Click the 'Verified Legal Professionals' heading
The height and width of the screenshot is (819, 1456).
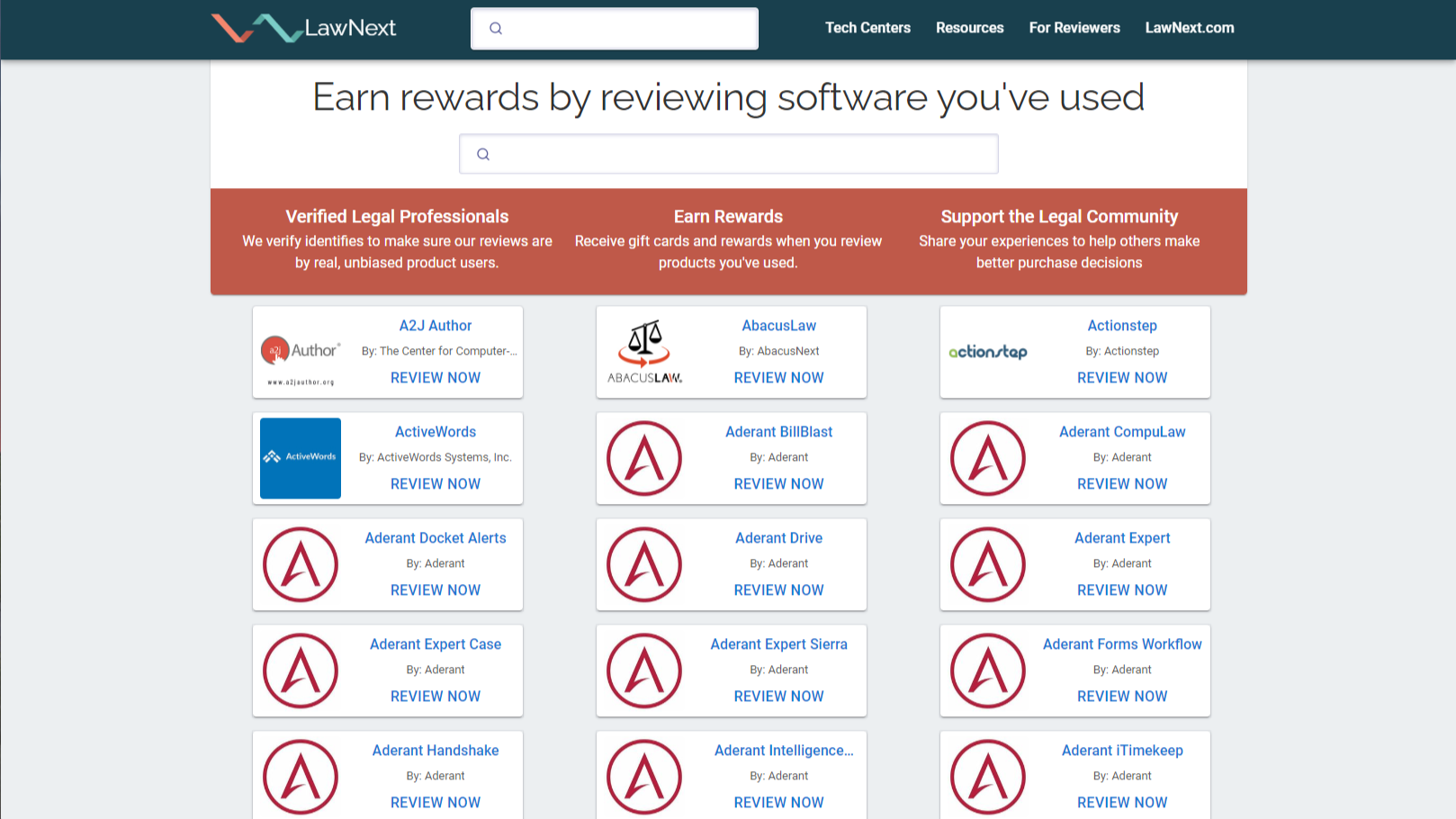pos(397,217)
